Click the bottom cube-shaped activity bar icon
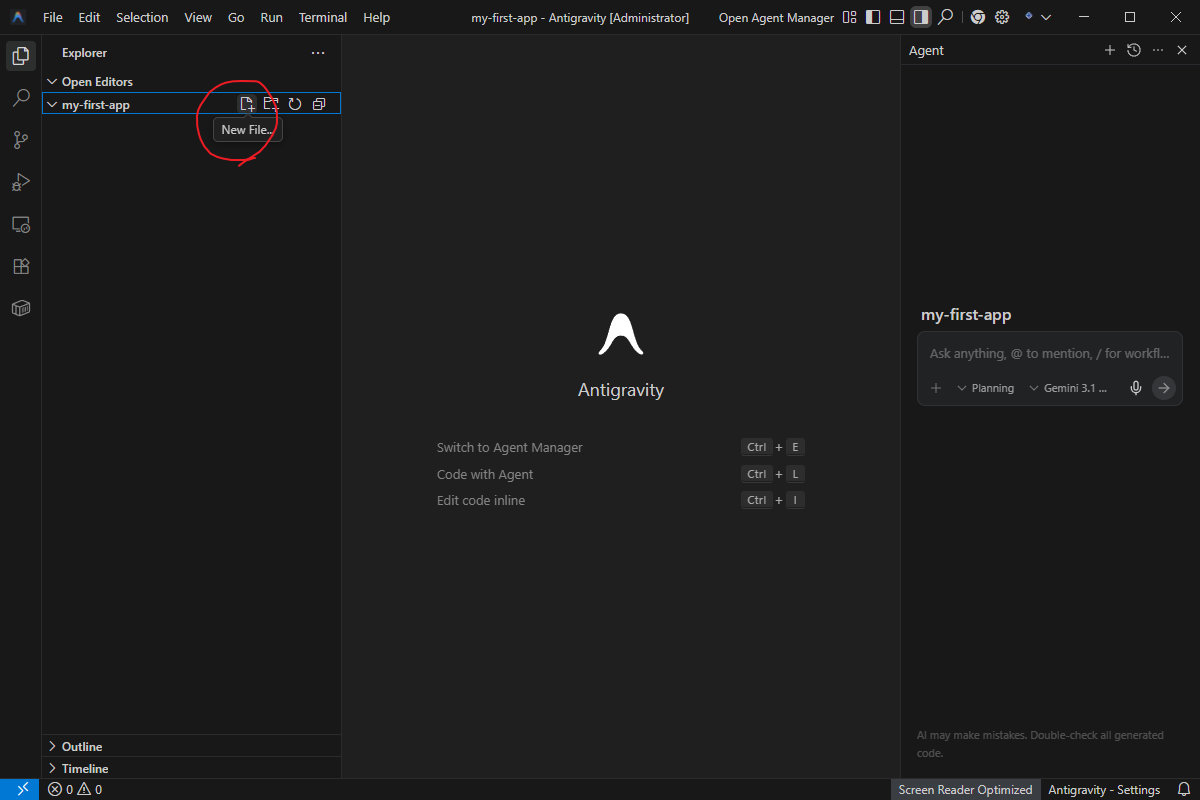This screenshot has height=800, width=1200. [20, 308]
